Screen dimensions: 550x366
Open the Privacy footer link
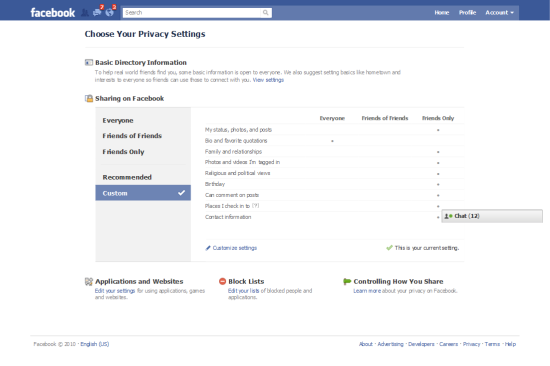pyautogui.click(x=471, y=344)
